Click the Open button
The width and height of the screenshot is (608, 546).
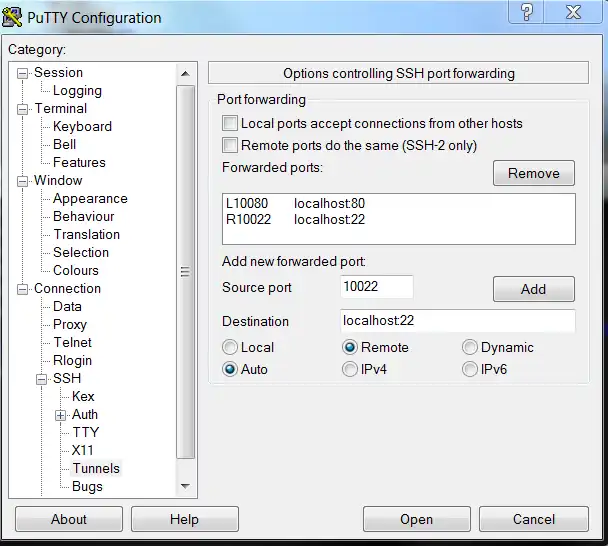coord(416,519)
